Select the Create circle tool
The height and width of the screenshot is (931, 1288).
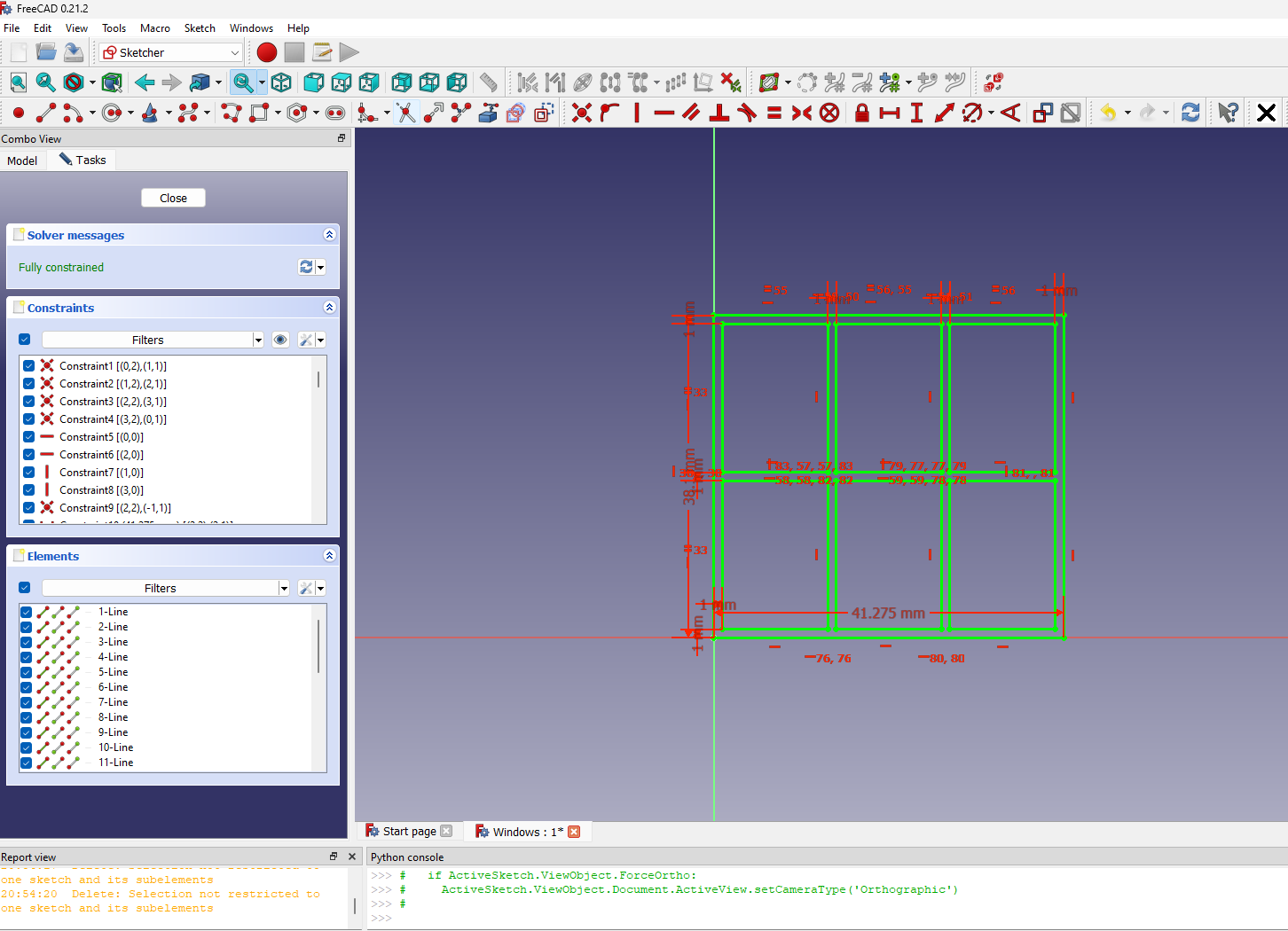coord(112,113)
